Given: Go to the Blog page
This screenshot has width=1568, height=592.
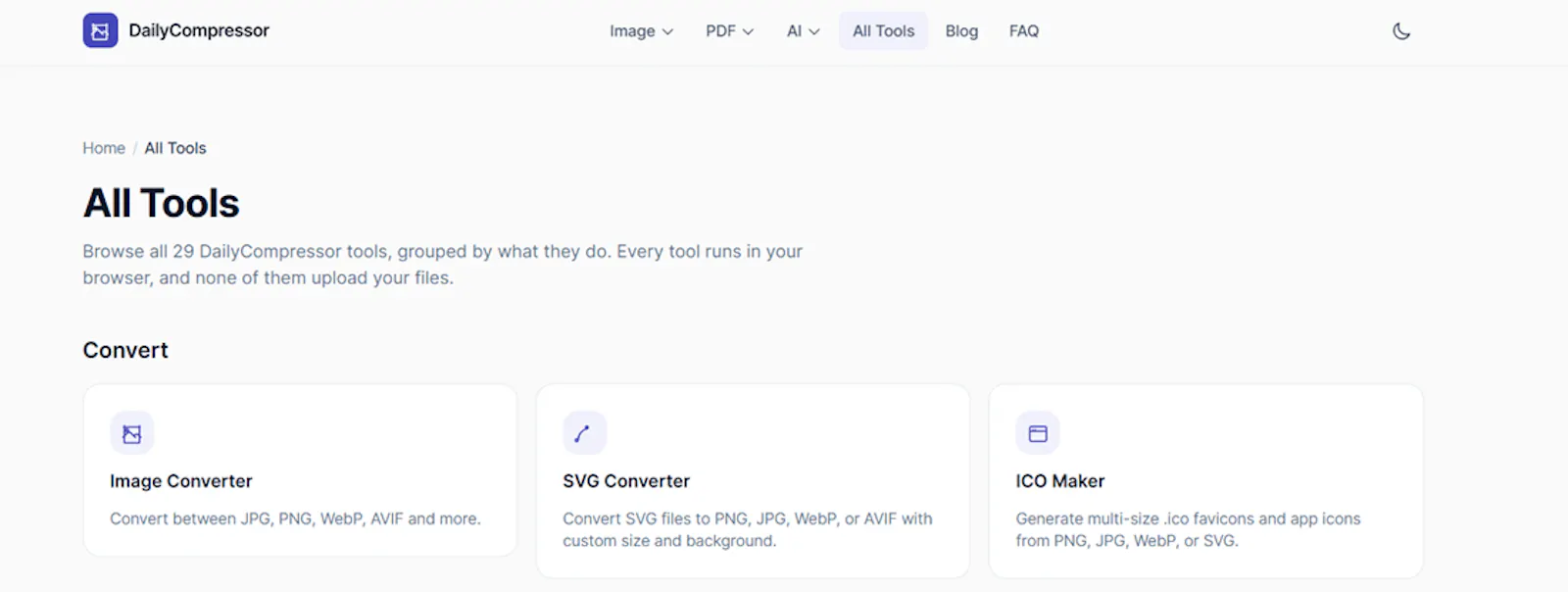Looking at the screenshot, I should (x=961, y=31).
